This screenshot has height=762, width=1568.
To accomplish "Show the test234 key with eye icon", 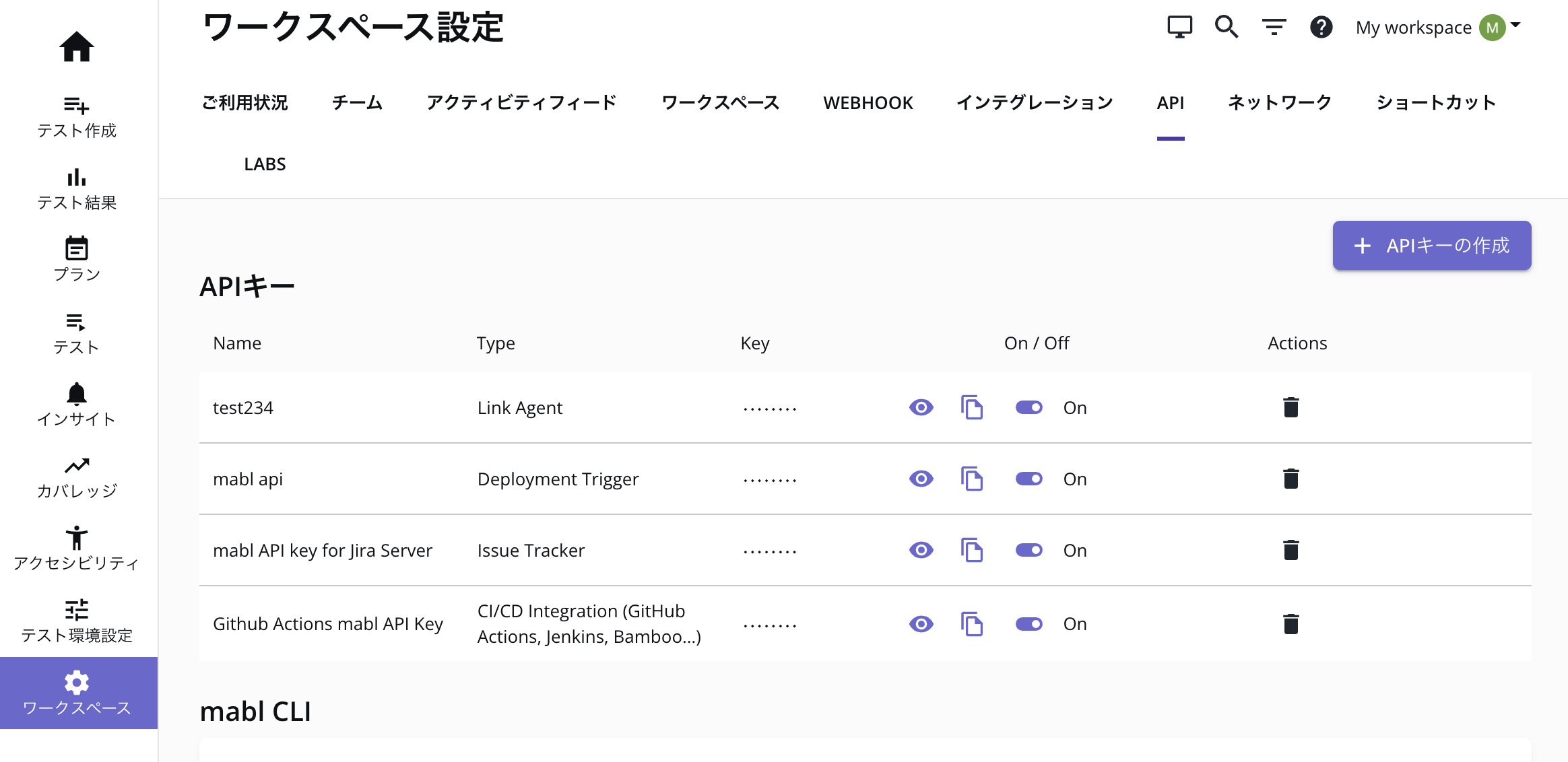I will click(921, 407).
